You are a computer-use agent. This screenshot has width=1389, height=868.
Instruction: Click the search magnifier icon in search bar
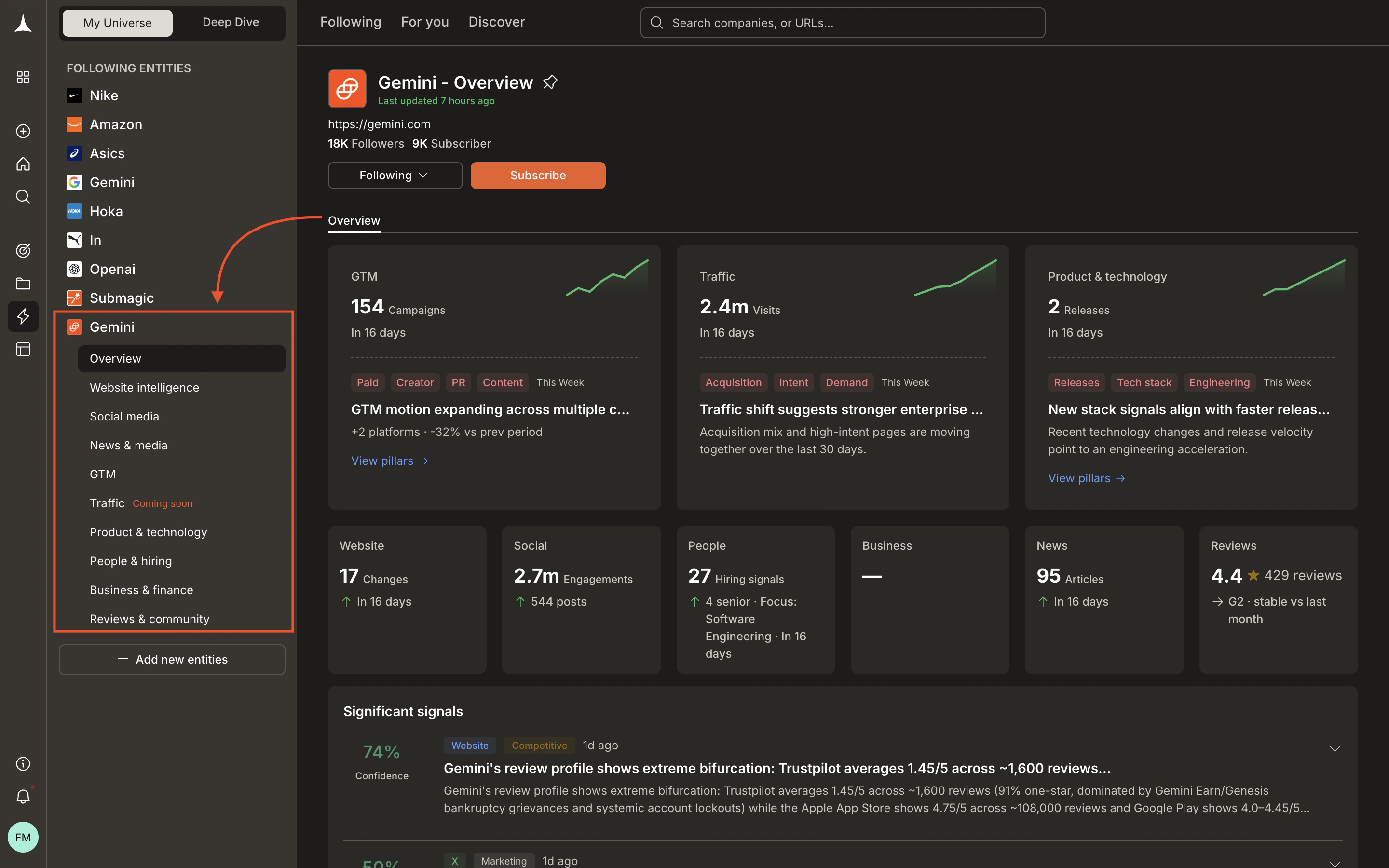click(656, 23)
